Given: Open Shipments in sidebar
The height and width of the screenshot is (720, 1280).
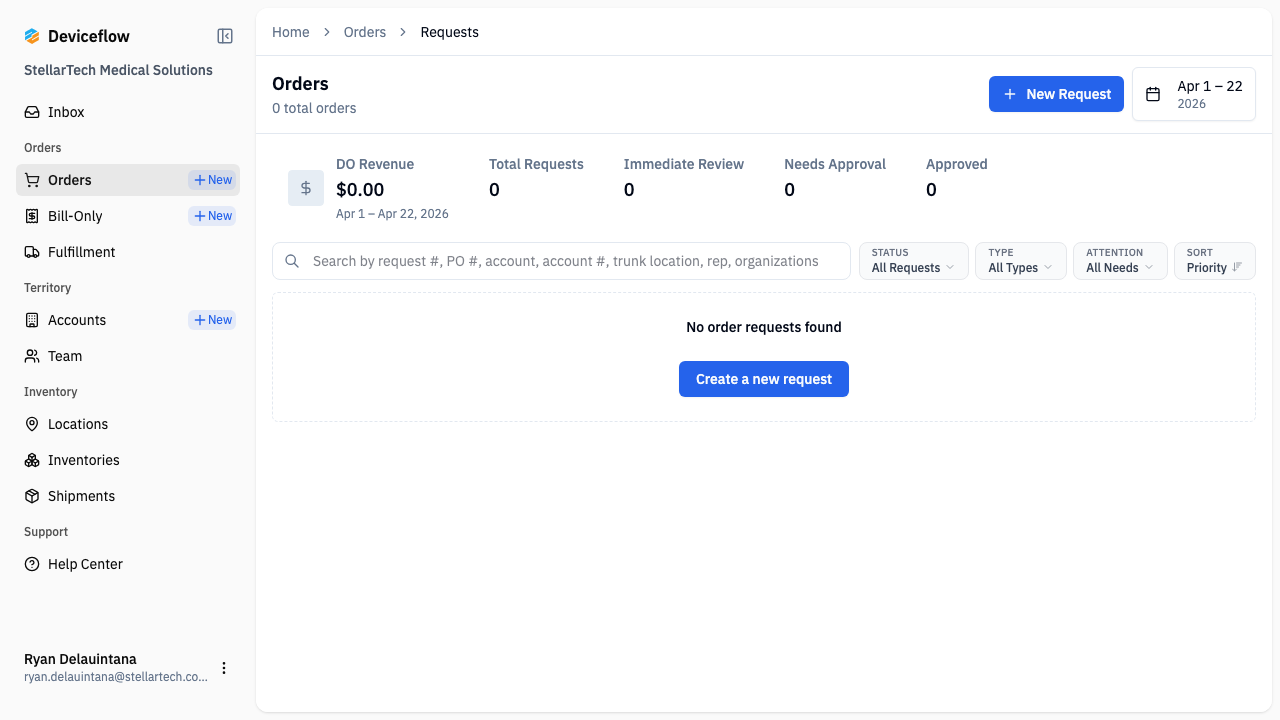Looking at the screenshot, I should tap(128, 496).
